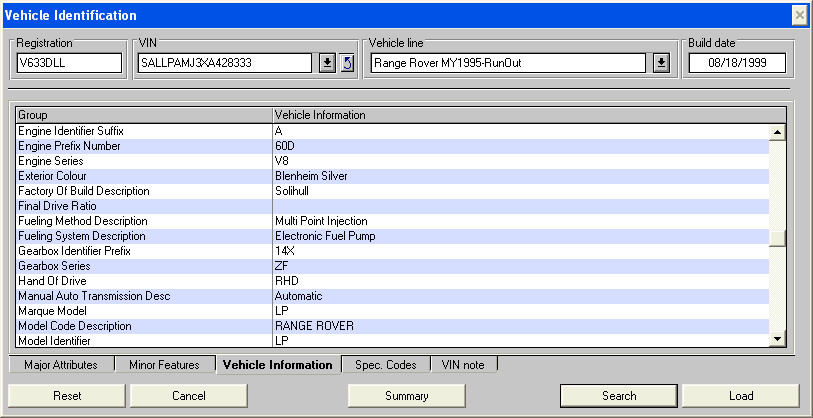Open the Spec. Codes tab
Image resolution: width=813 pixels, height=418 pixels.
pyautogui.click(x=386, y=365)
